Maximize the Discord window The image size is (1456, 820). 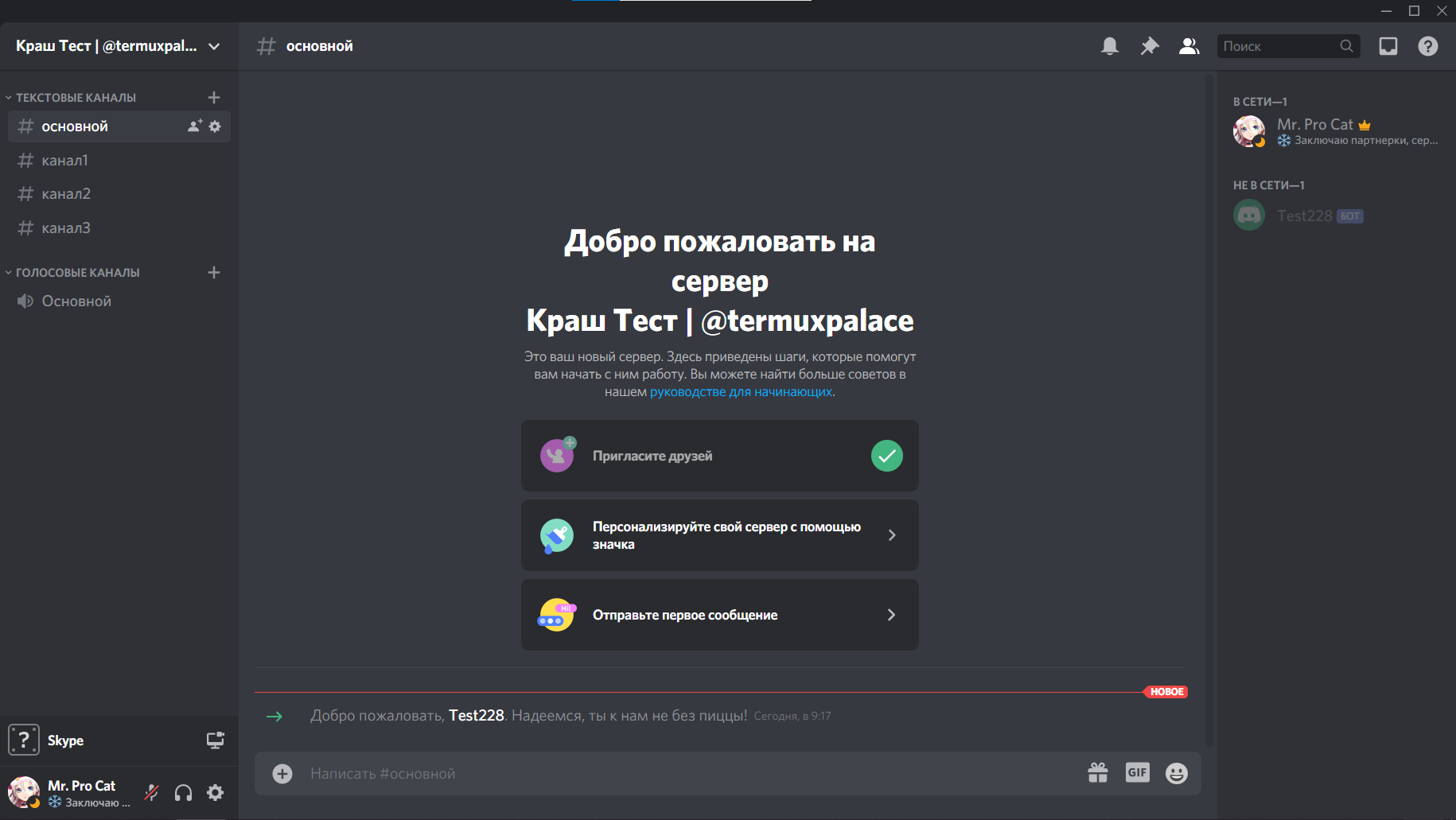tap(1414, 10)
